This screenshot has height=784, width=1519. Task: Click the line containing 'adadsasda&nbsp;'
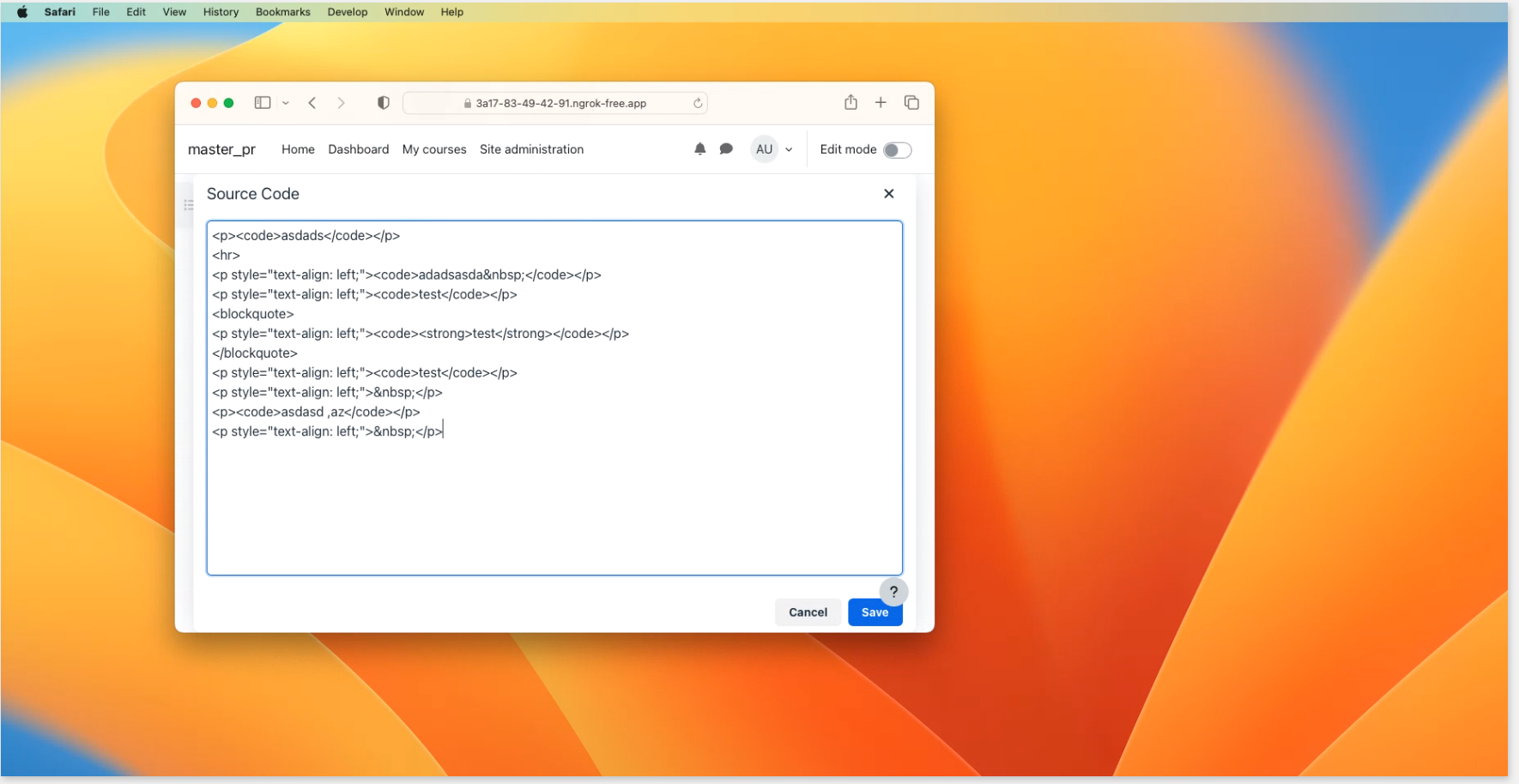(407, 274)
